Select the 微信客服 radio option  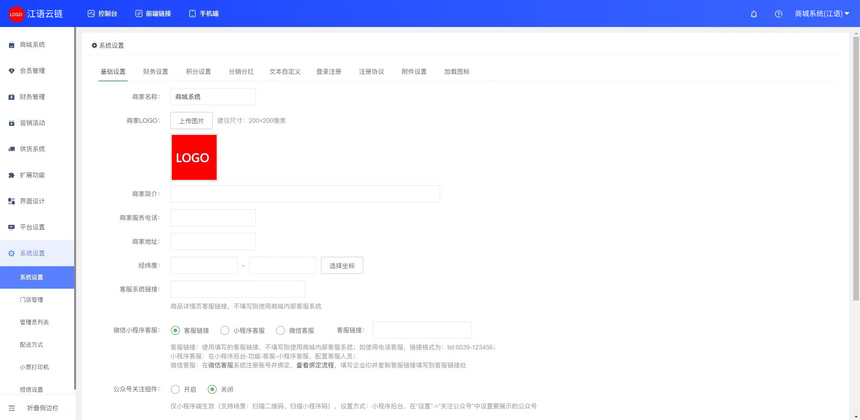coord(281,330)
